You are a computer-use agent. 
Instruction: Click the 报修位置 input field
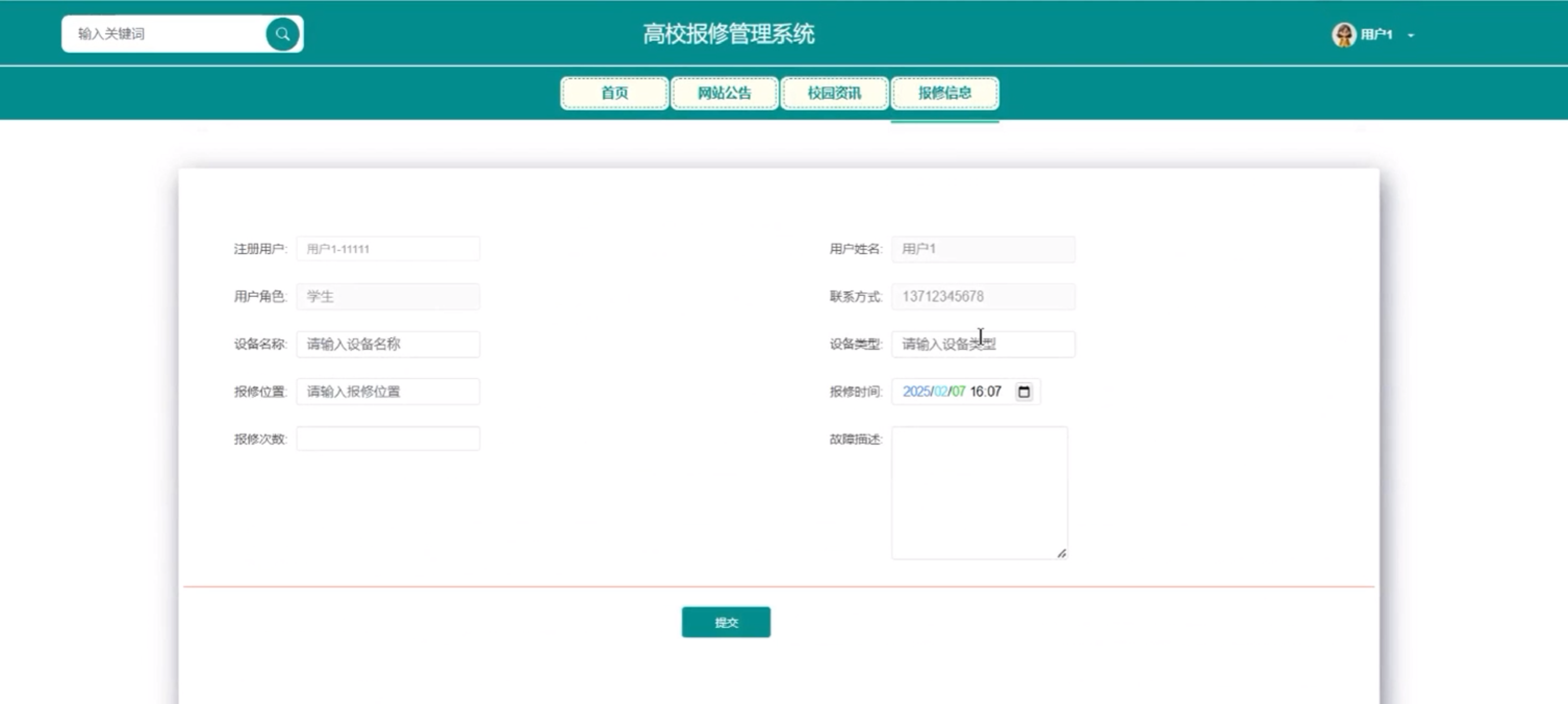(x=388, y=392)
